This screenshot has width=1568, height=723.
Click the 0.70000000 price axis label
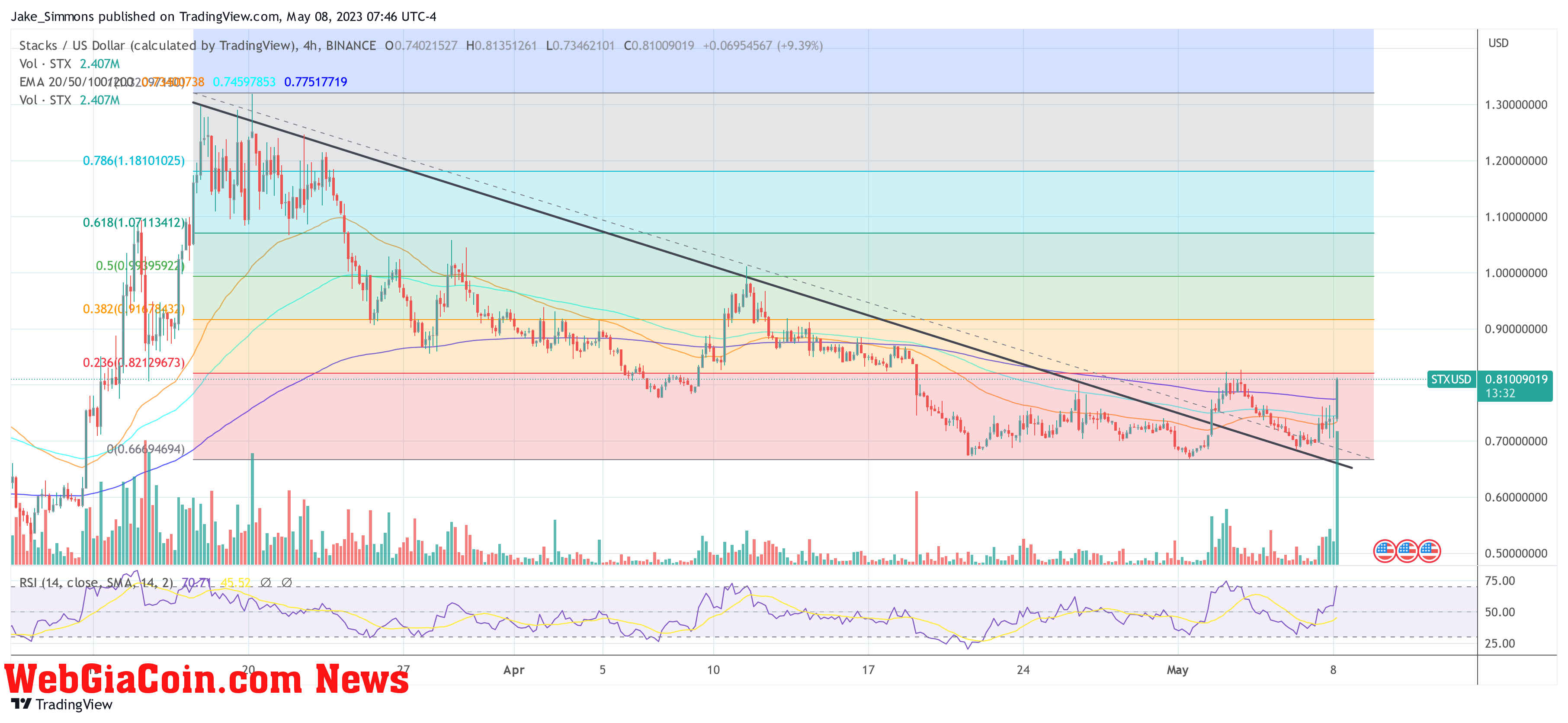click(x=1516, y=441)
